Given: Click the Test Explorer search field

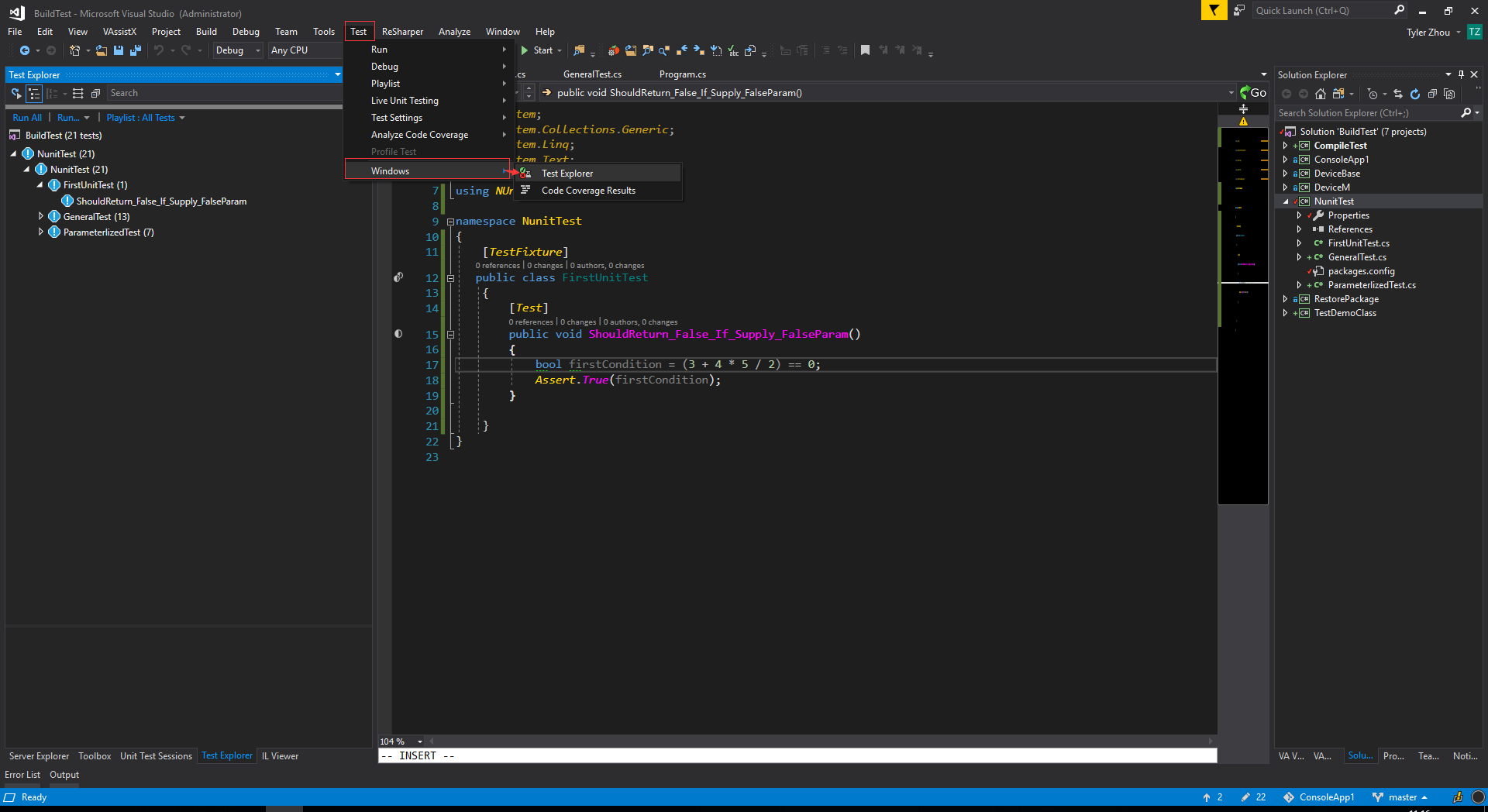Looking at the screenshot, I should tap(225, 93).
